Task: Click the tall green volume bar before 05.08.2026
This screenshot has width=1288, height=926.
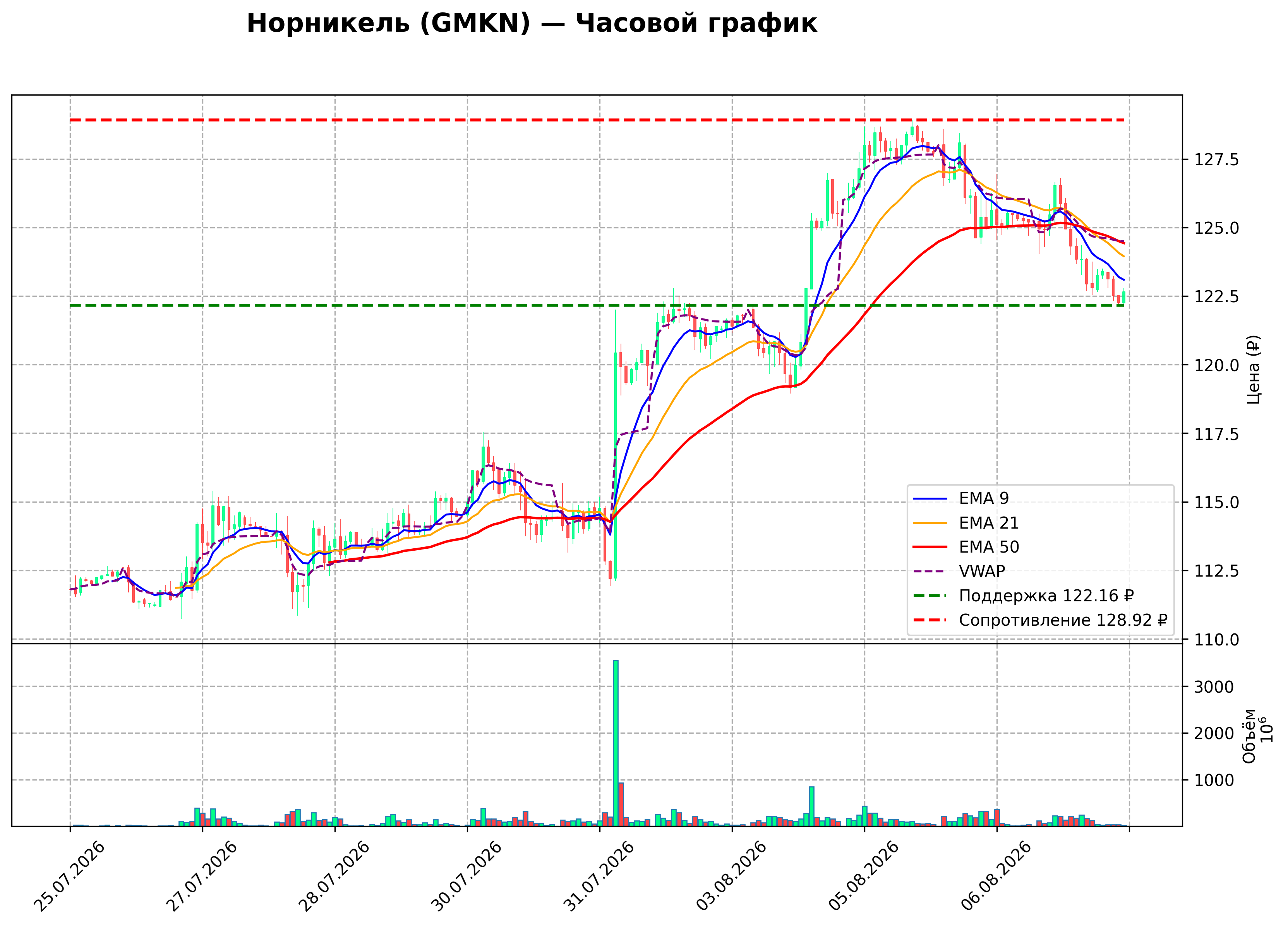Action: [812, 806]
